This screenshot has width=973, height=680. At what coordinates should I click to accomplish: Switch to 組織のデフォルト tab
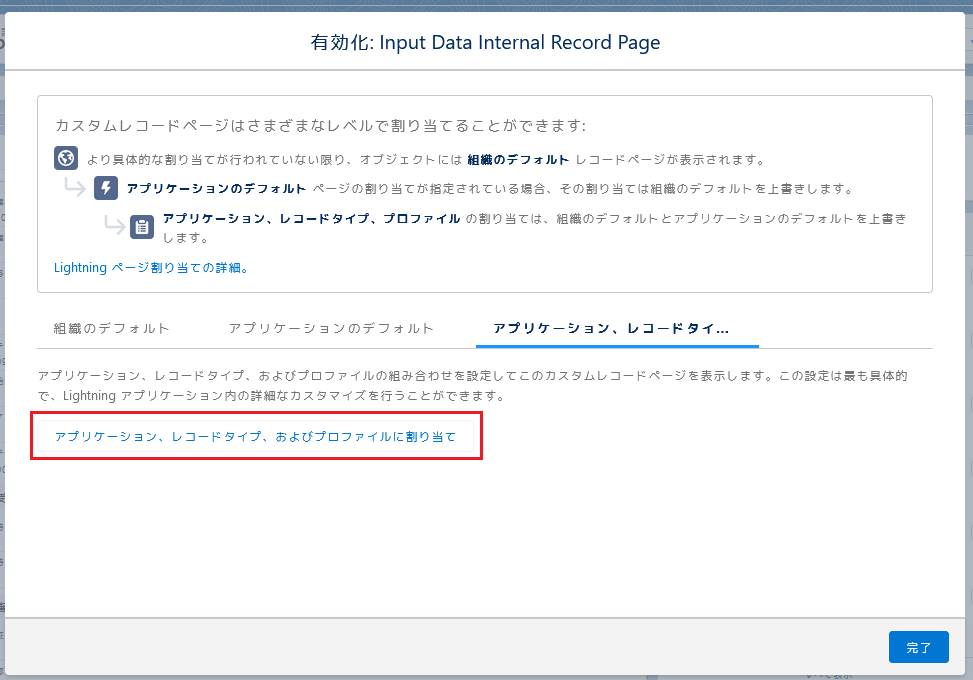(x=112, y=328)
